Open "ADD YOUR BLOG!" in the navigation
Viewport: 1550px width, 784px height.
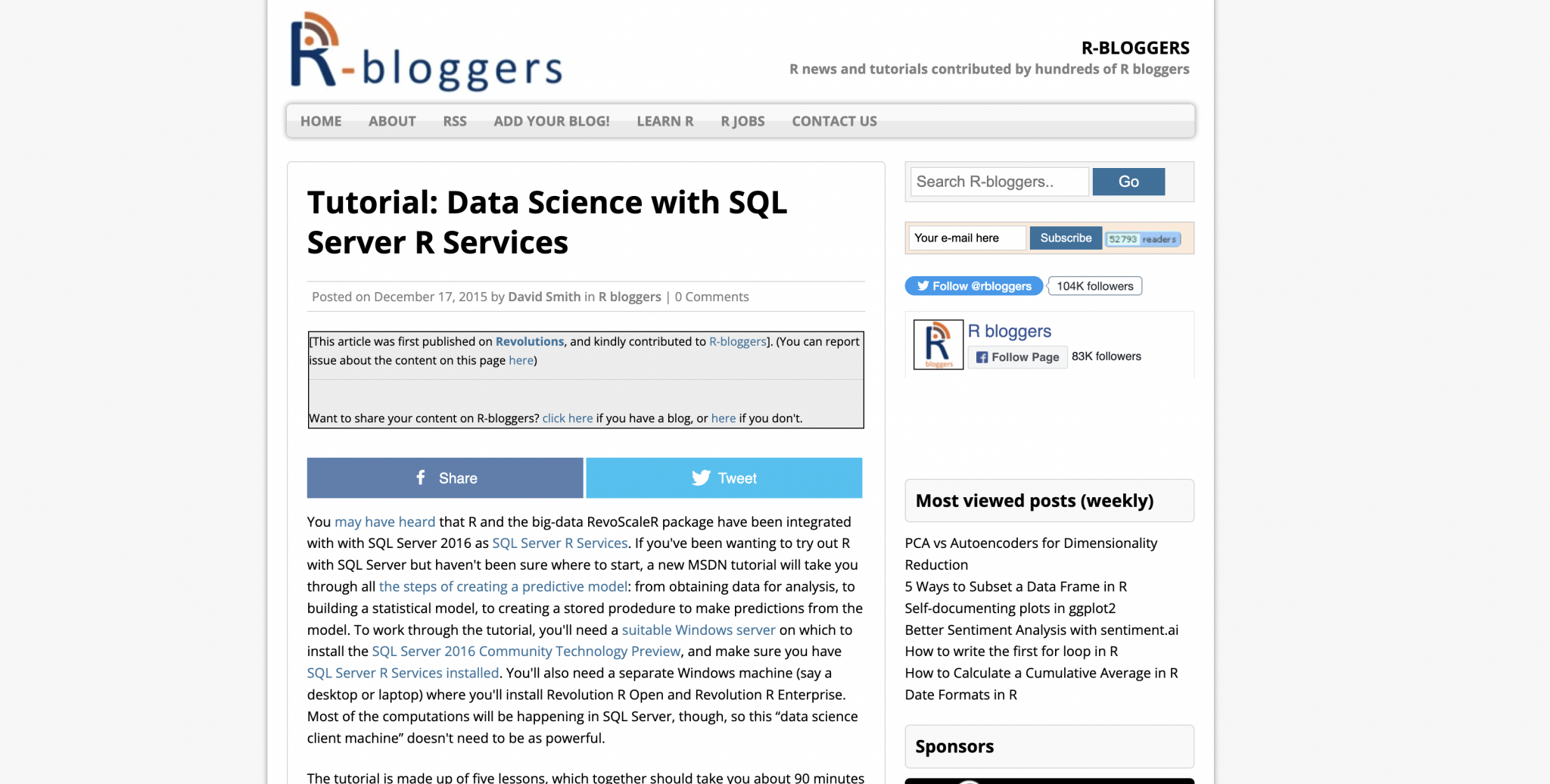[x=551, y=121]
